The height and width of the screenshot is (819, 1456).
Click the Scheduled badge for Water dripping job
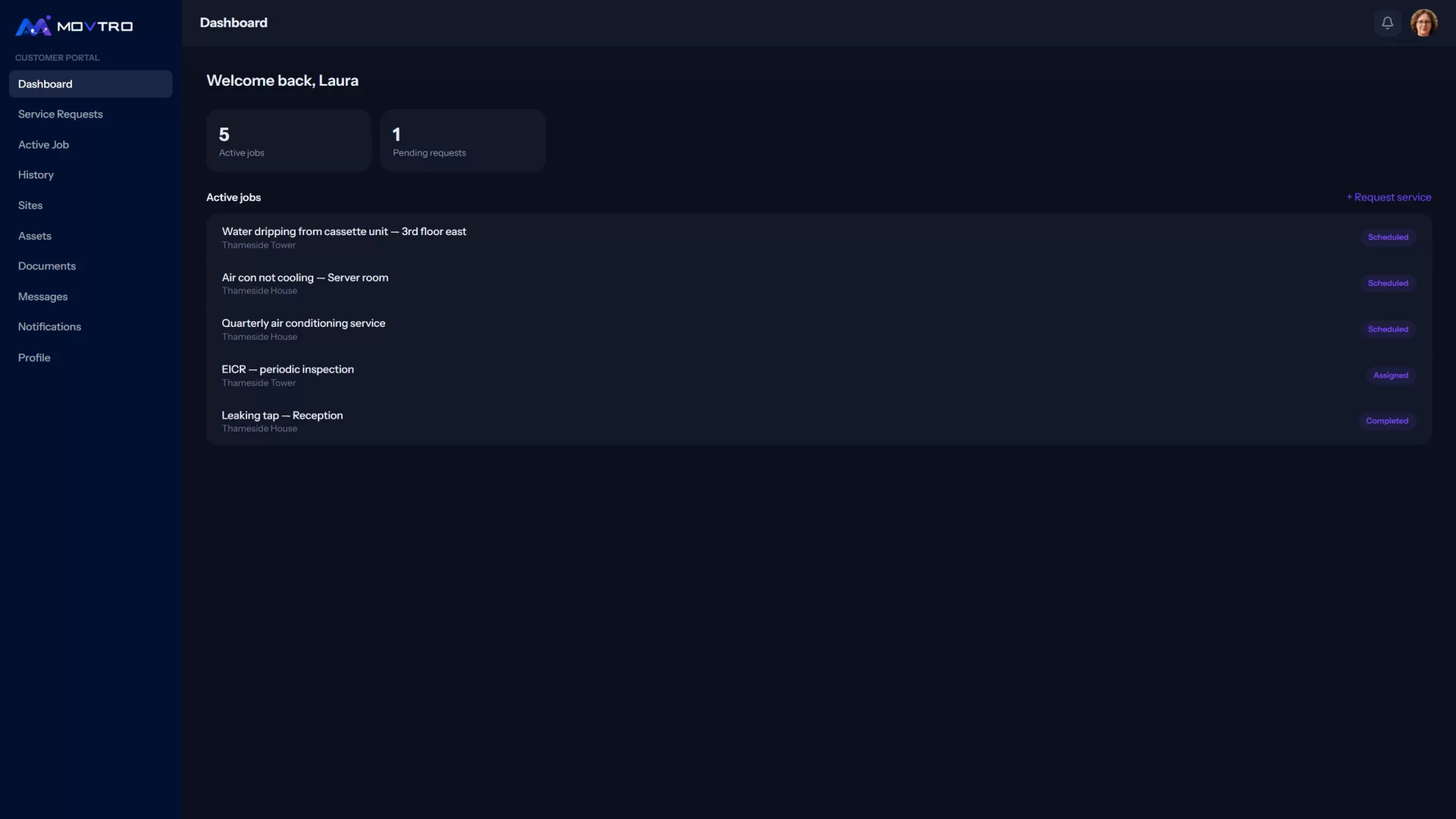(x=1388, y=237)
